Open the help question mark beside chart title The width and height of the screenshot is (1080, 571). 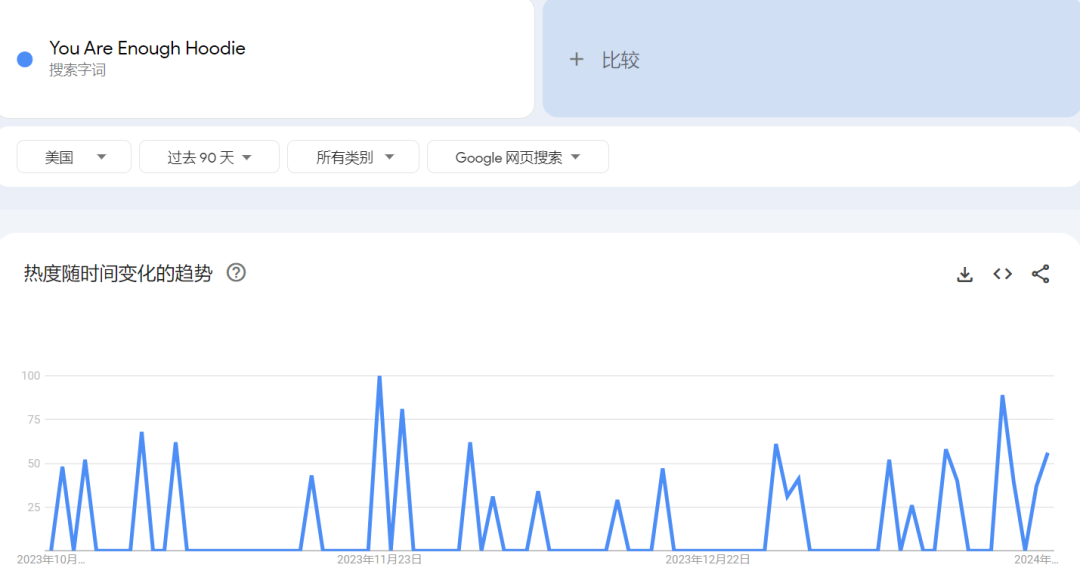tap(236, 273)
